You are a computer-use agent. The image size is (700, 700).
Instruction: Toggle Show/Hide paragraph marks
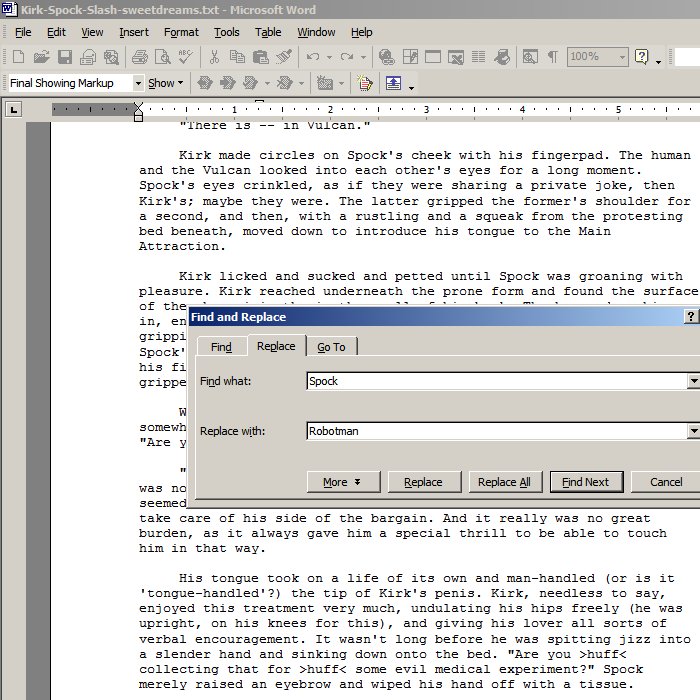552,57
